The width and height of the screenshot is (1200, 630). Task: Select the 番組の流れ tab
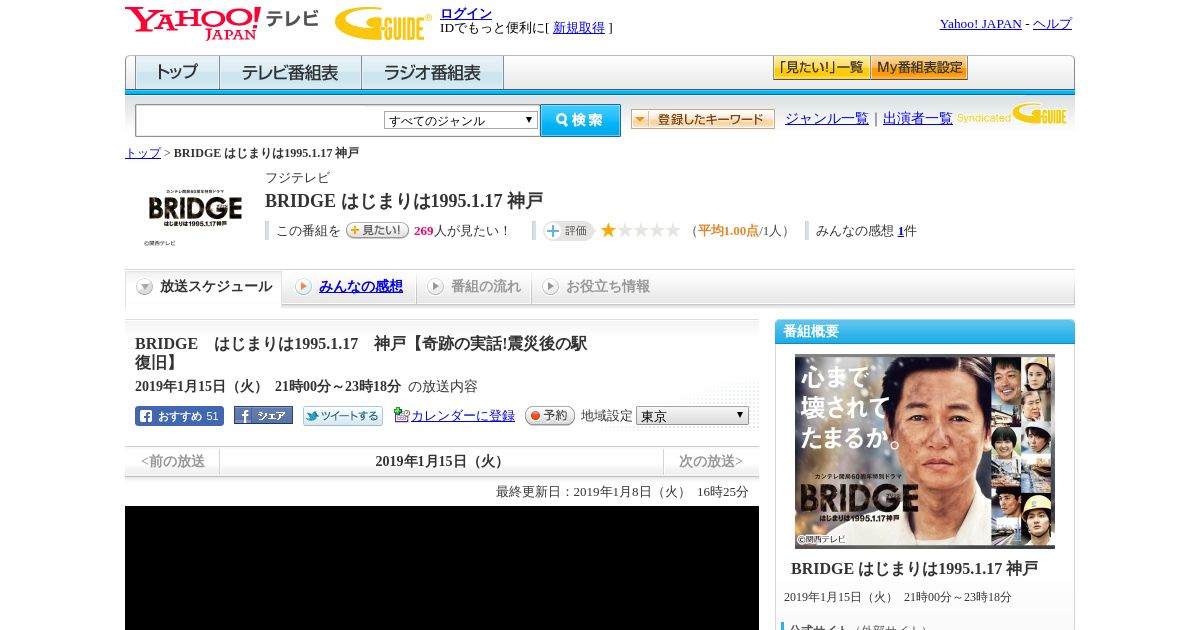[x=474, y=287]
